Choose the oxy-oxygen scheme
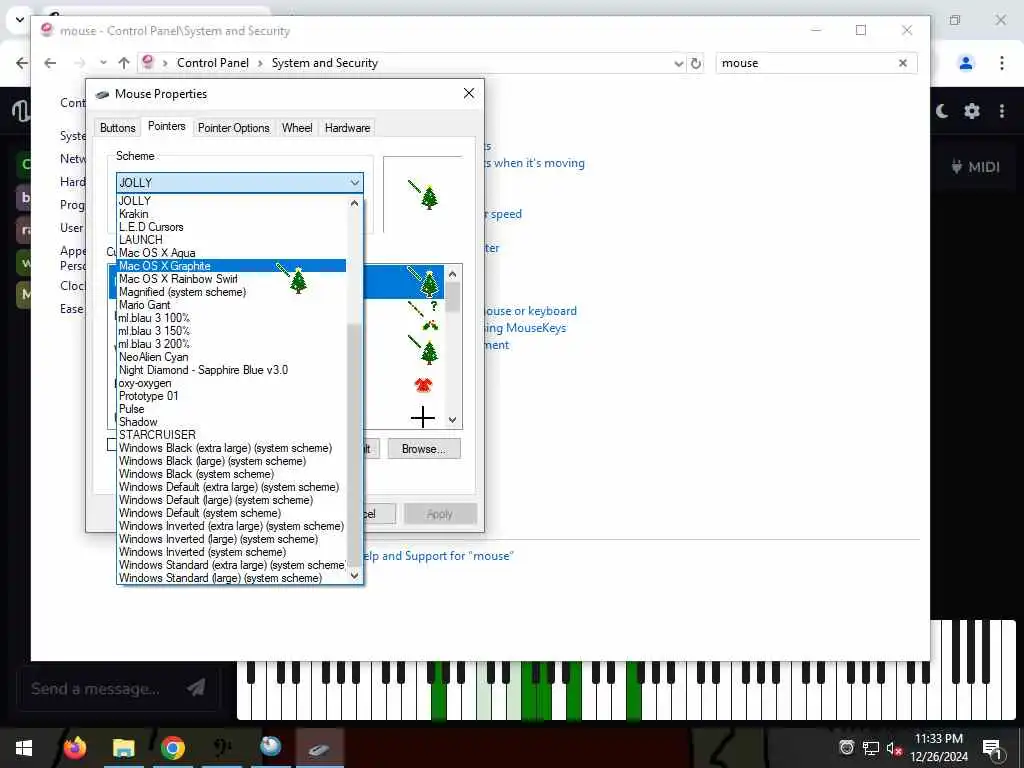This screenshot has width=1024, height=768. coord(232,383)
